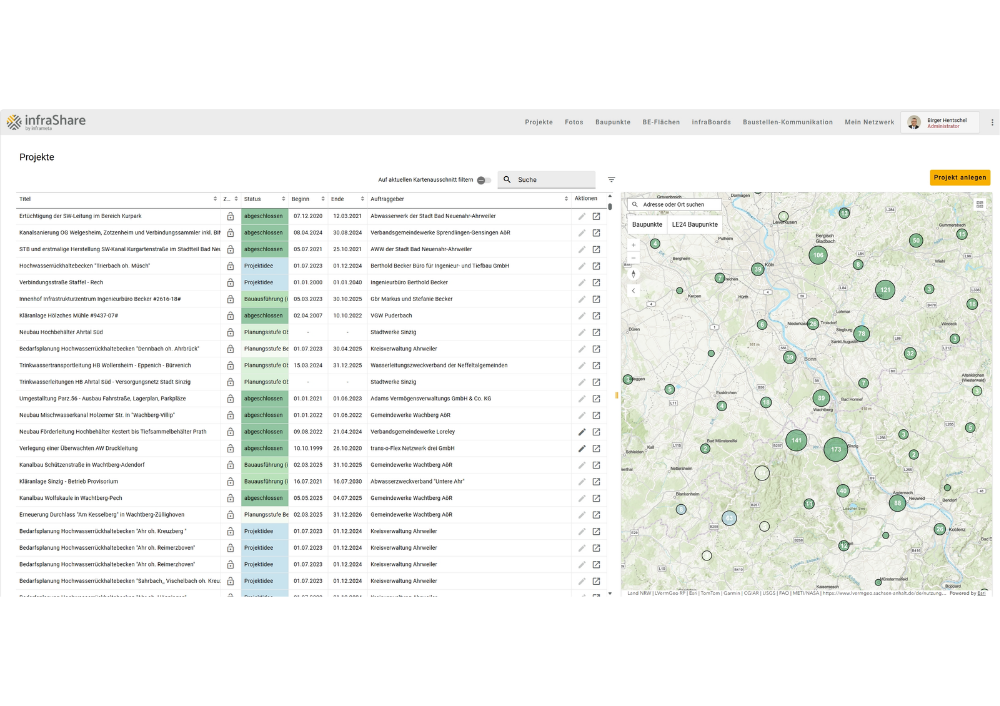Viewport: 1000px width, 706px height.
Task: Go to the Projekte menu
Action: click(x=539, y=122)
